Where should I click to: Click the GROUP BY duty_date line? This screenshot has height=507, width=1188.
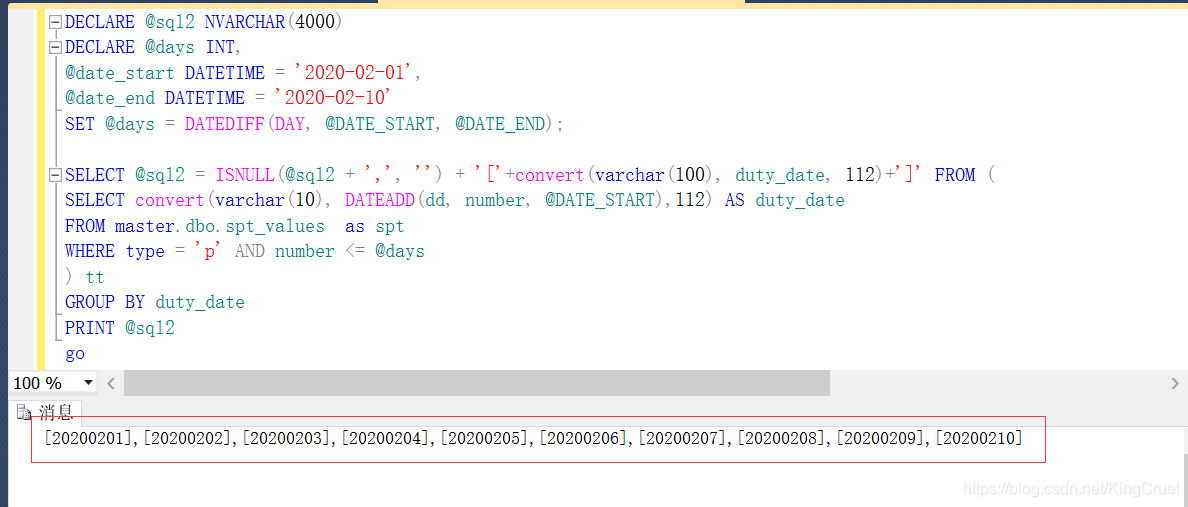coord(155,302)
